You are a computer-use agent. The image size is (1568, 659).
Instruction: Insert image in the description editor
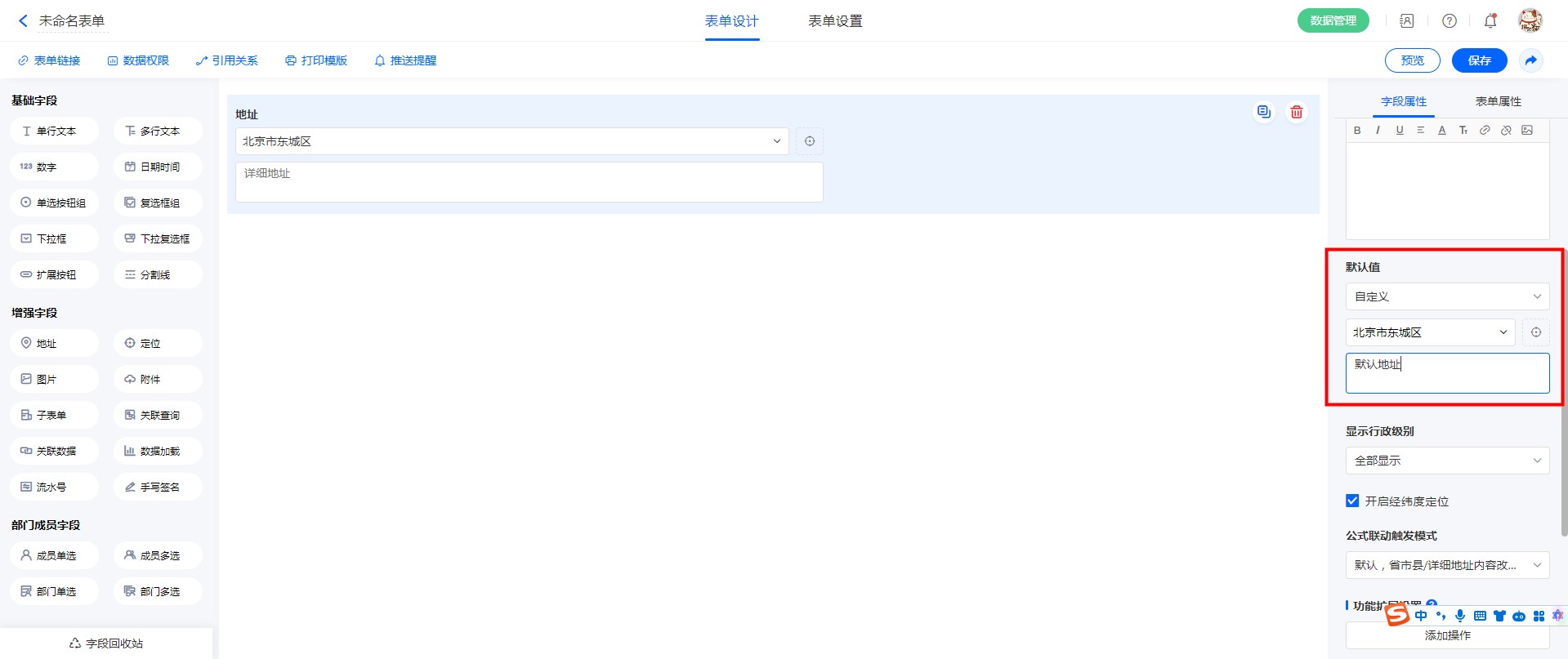pos(1526,131)
